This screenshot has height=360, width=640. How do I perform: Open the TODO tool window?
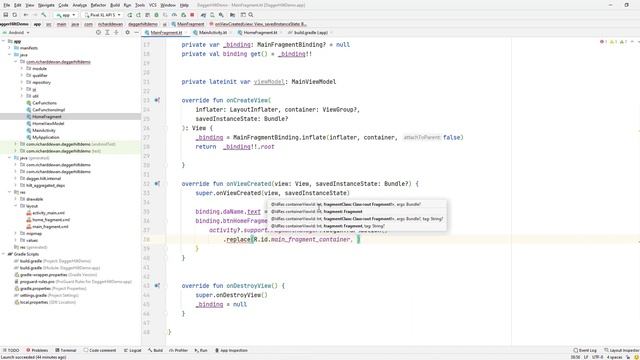tap(11, 350)
